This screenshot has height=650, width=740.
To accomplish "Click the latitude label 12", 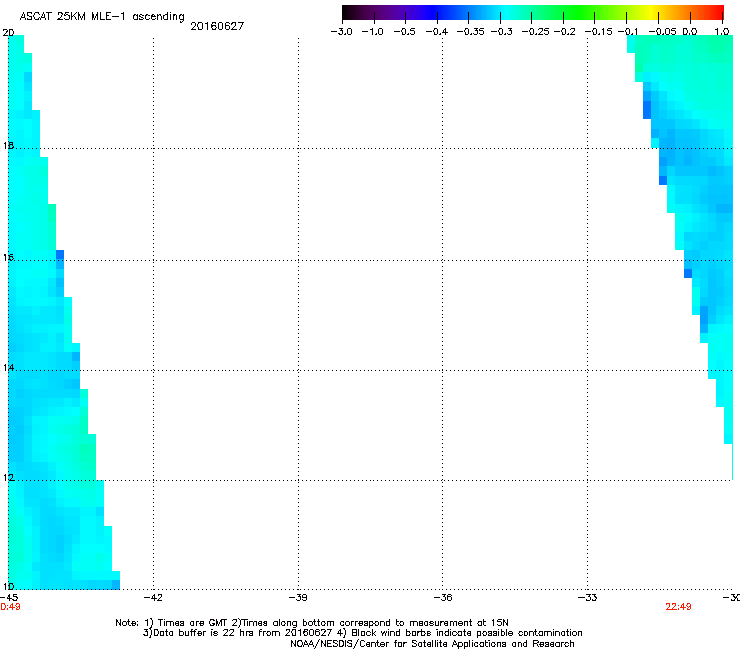I will 8,478.
